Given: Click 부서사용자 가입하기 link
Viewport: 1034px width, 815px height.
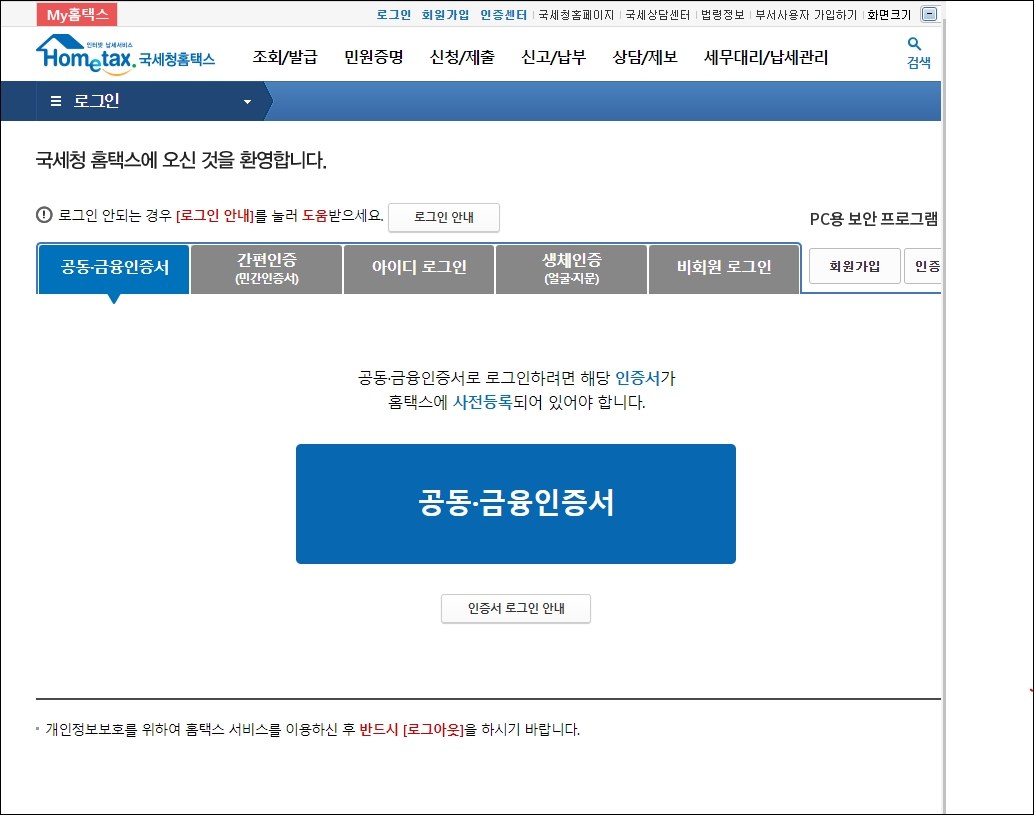Looking at the screenshot, I should coord(806,15).
